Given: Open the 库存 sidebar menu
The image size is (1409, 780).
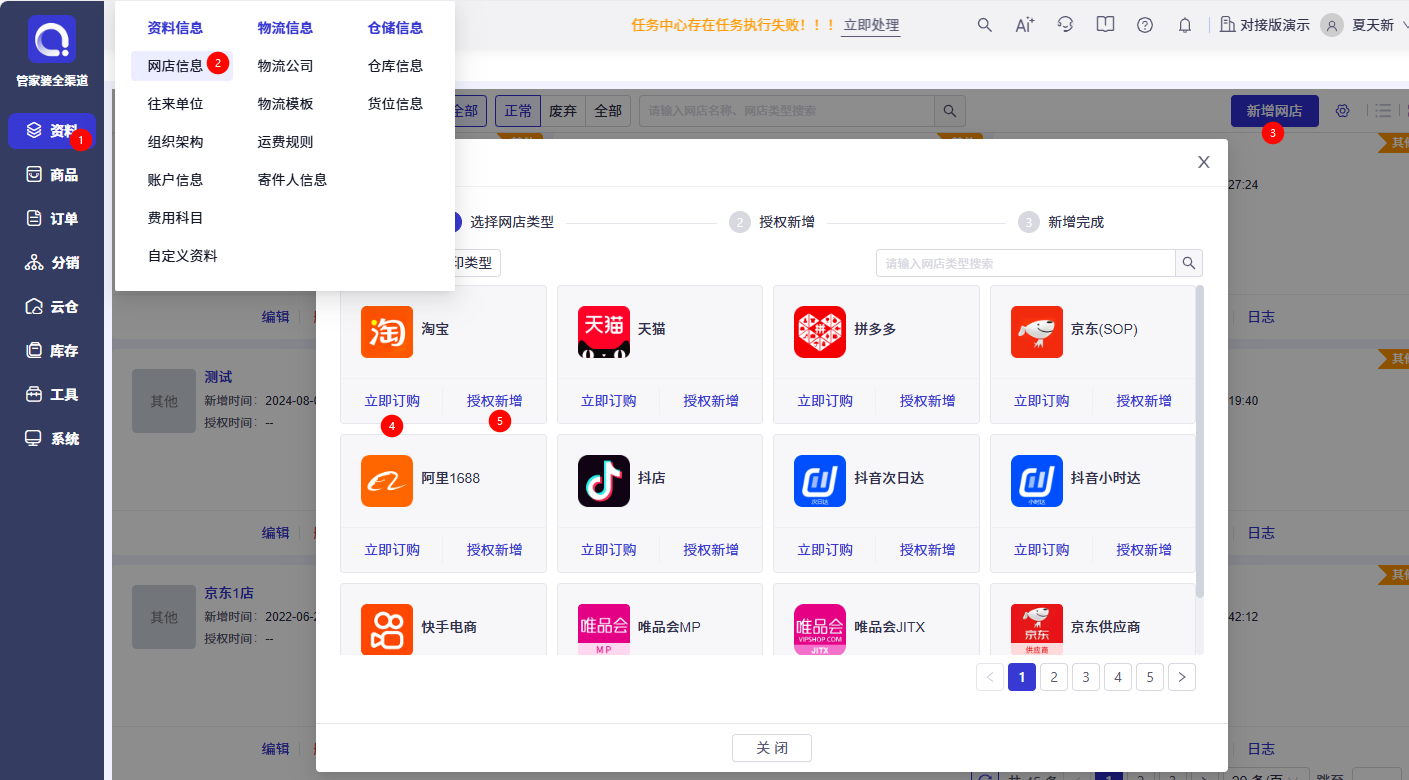Looking at the screenshot, I should [52, 351].
